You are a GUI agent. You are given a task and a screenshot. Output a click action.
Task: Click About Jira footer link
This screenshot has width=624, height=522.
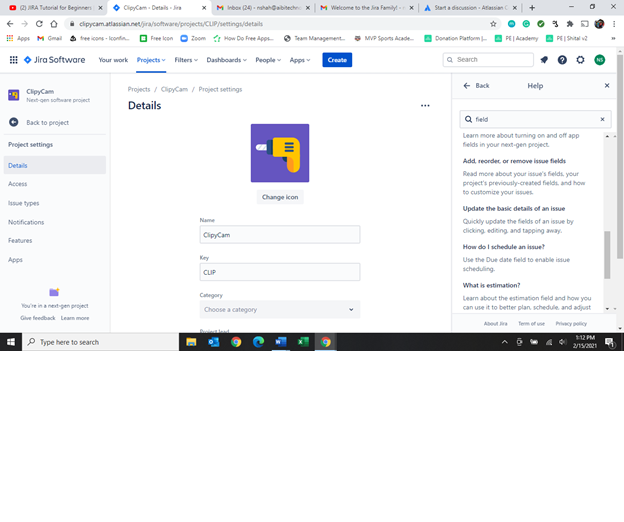pyautogui.click(x=495, y=323)
